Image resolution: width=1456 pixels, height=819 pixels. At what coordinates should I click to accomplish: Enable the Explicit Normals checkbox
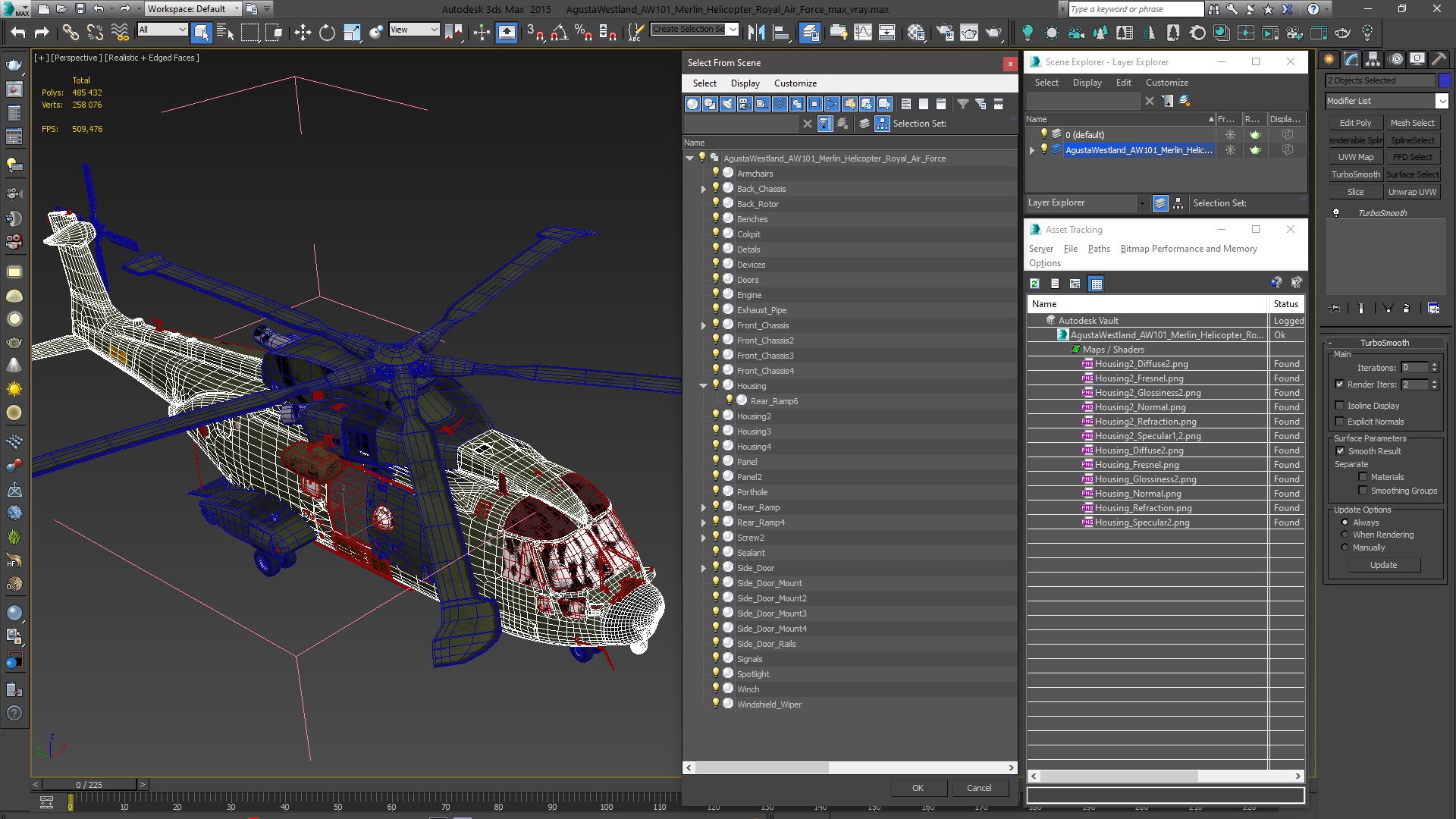pos(1339,422)
